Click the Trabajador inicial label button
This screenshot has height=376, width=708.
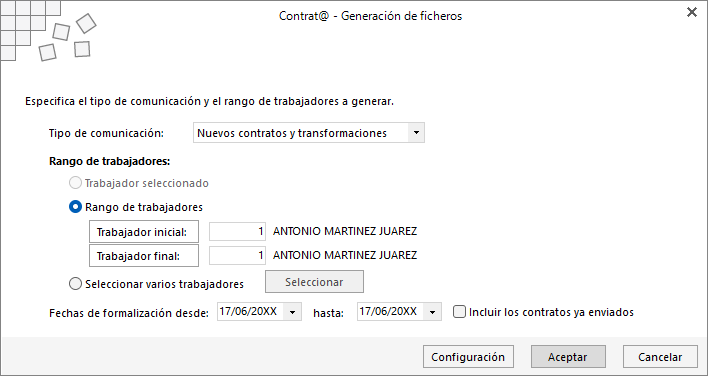tap(144, 232)
